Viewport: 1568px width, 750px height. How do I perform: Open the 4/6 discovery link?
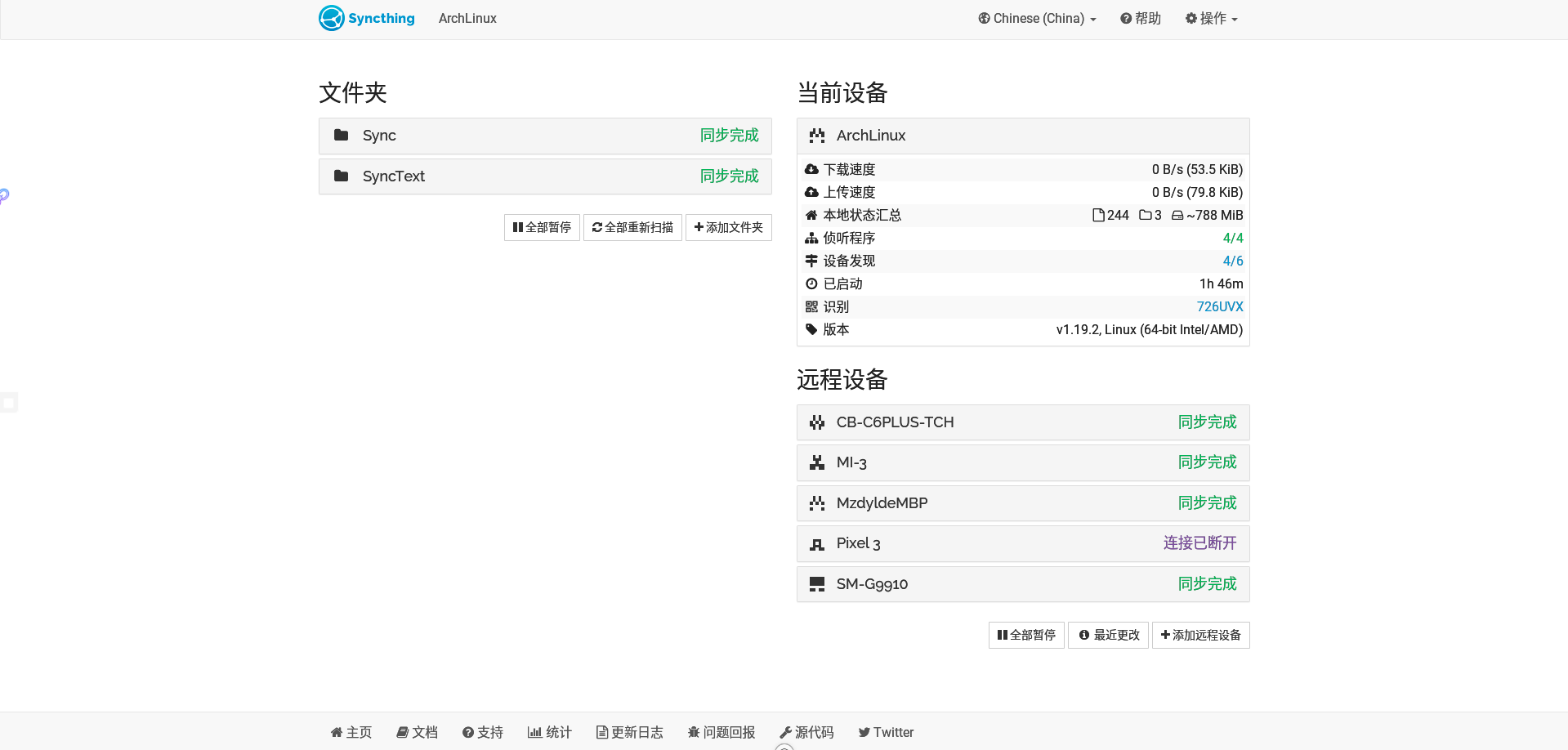click(x=1233, y=261)
